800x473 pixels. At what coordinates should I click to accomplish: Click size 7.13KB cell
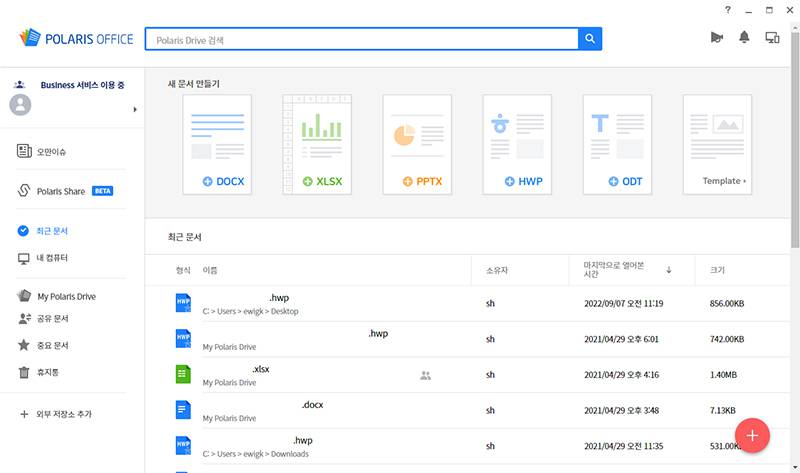tap(722, 410)
